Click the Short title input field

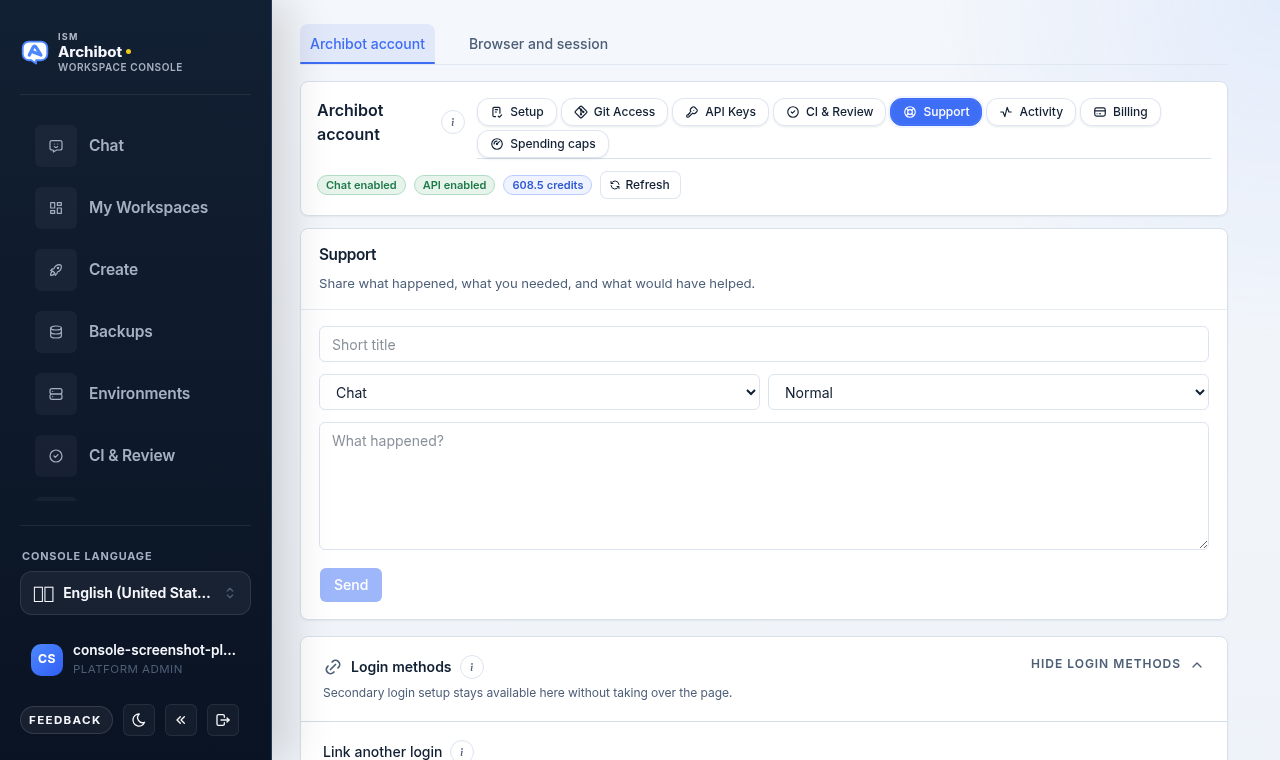tap(764, 344)
